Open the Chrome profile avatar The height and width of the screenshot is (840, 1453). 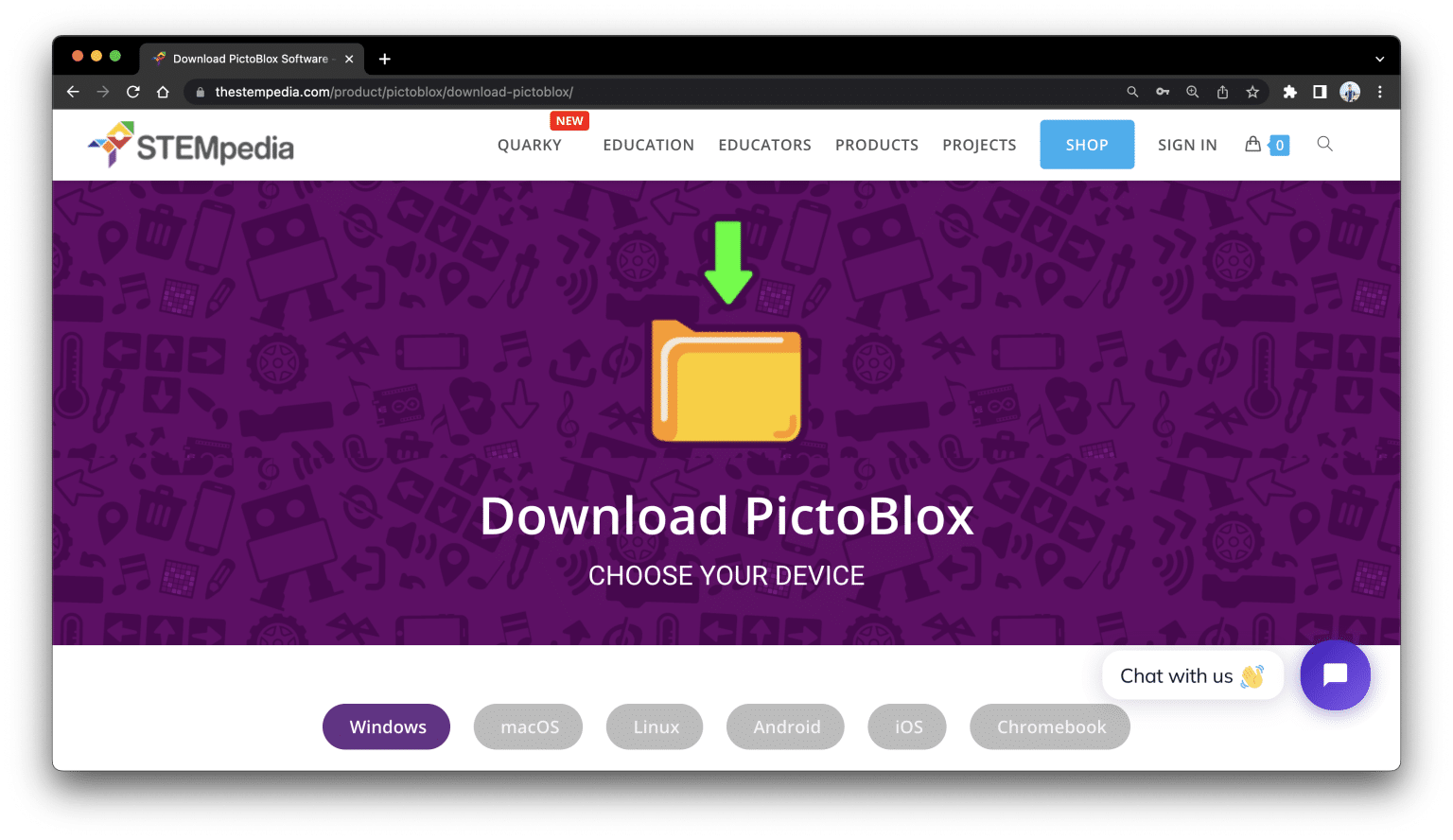pyautogui.click(x=1349, y=92)
